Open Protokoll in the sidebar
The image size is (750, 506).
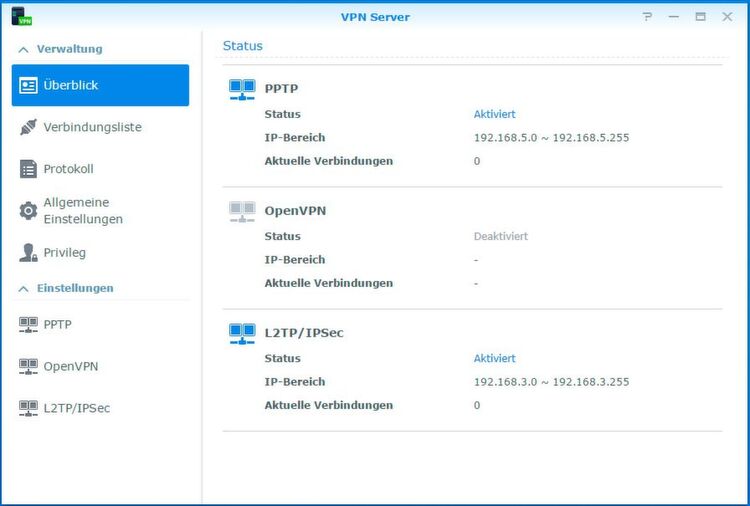100,169
